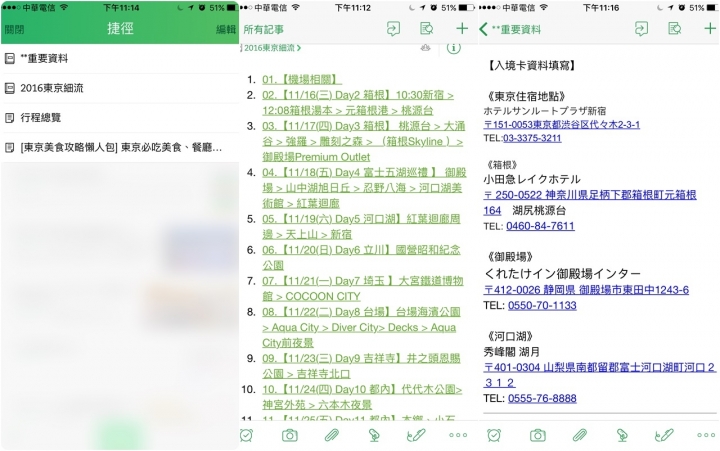Open the note info (i) icon

coord(454,48)
